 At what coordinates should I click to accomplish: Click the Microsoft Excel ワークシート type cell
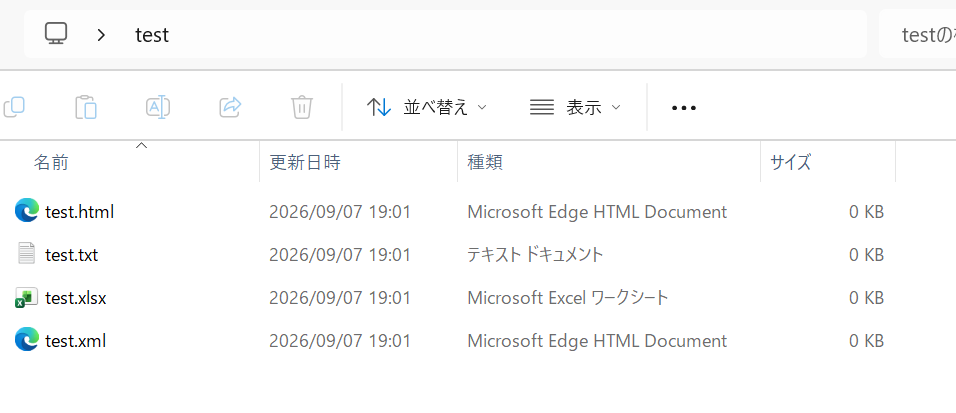568,298
